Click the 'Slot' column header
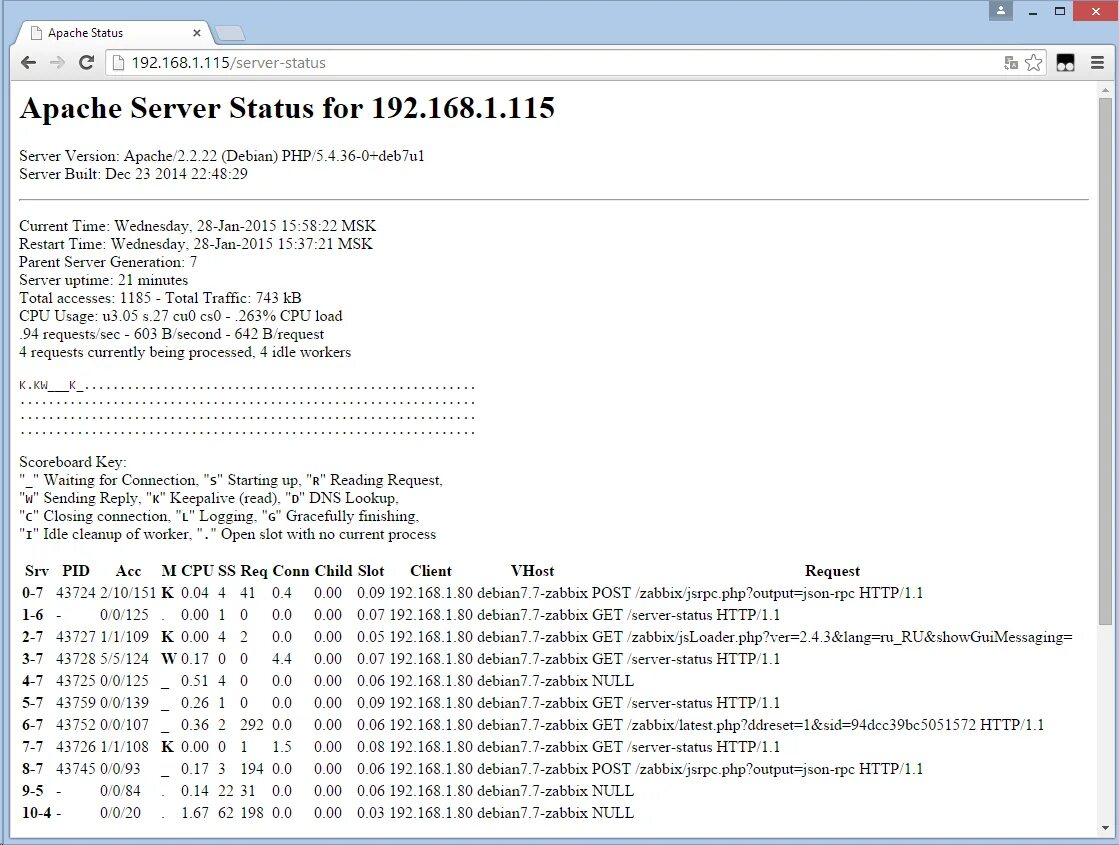The width and height of the screenshot is (1119, 845). (371, 571)
